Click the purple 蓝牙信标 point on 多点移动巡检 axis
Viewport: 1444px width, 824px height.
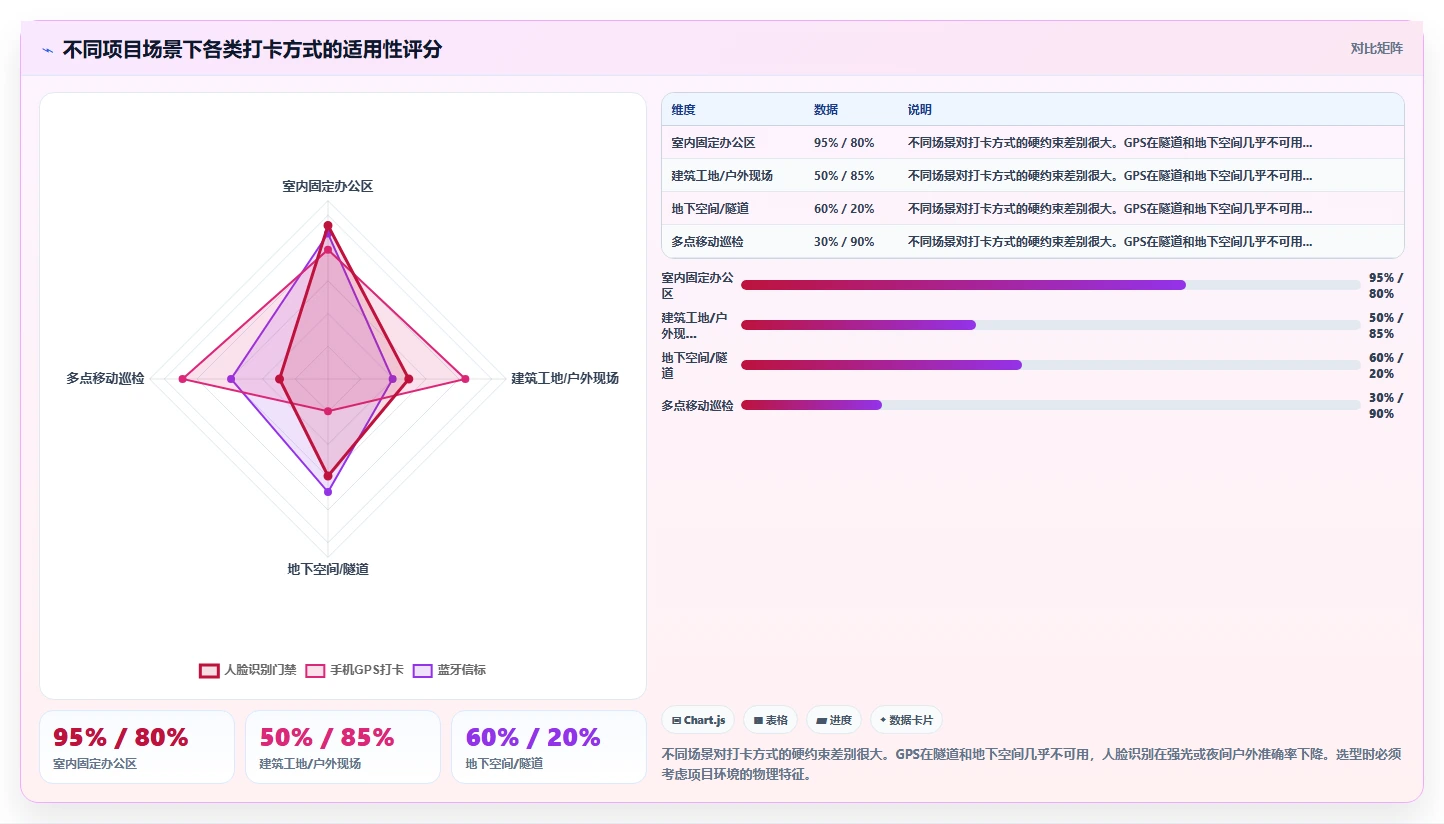231,379
